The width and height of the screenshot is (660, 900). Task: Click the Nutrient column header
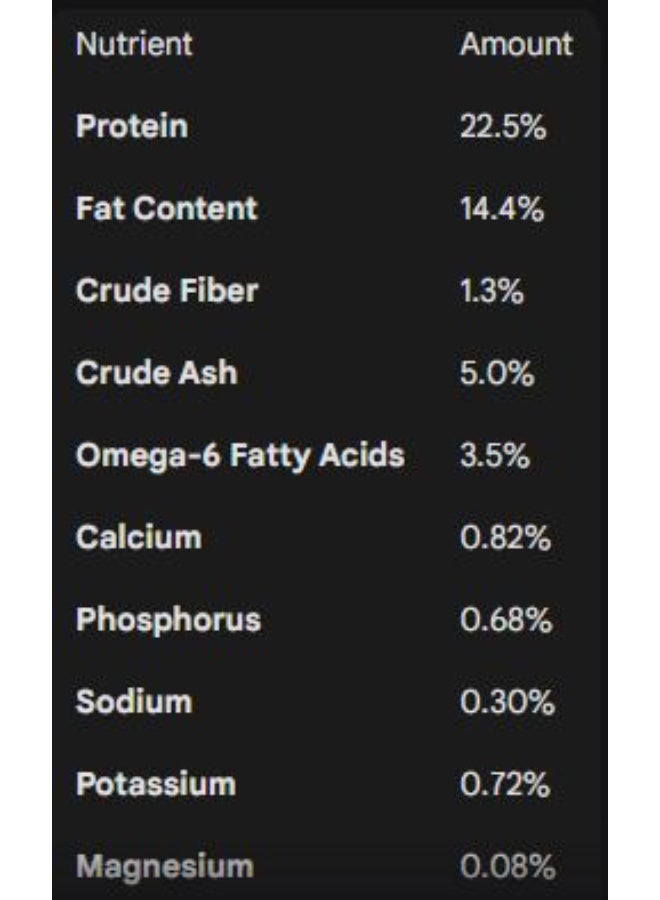pos(134,44)
